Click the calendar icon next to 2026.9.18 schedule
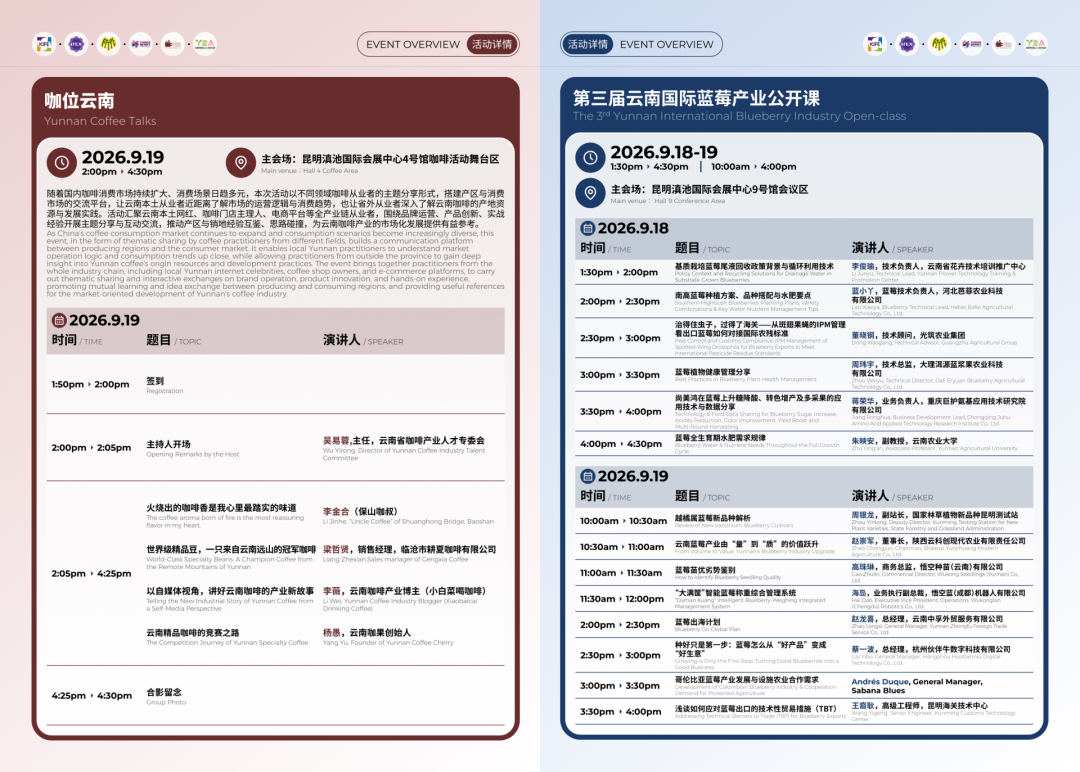The width and height of the screenshot is (1080, 772). 588,228
